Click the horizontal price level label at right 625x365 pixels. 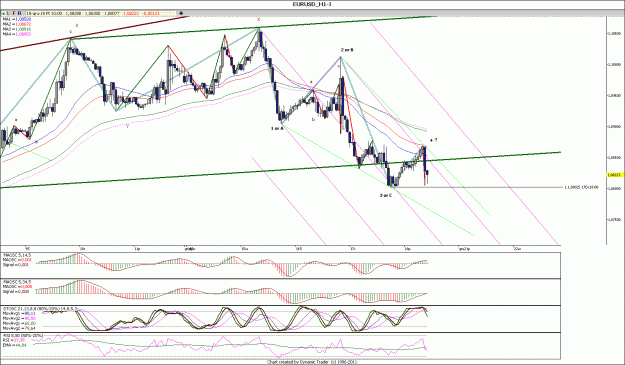tap(581, 187)
